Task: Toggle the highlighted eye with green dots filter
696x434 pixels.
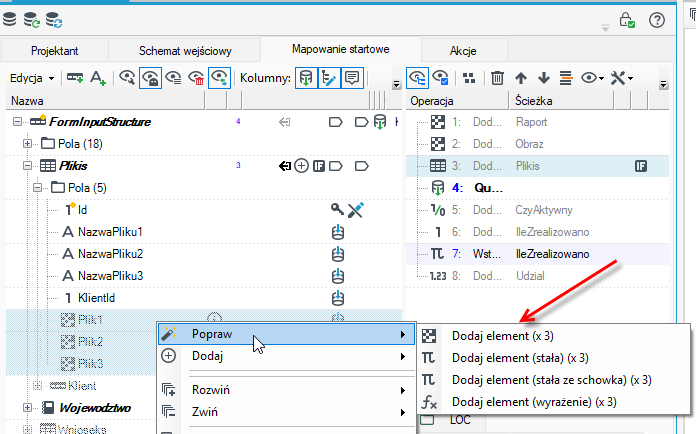Action: 219,78
